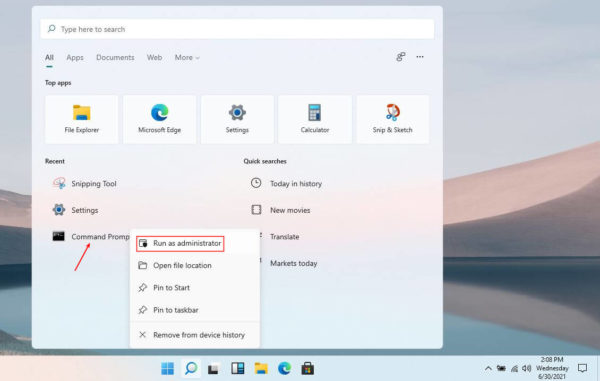Switch to the Apps tab
The height and width of the screenshot is (381, 600).
(x=75, y=57)
